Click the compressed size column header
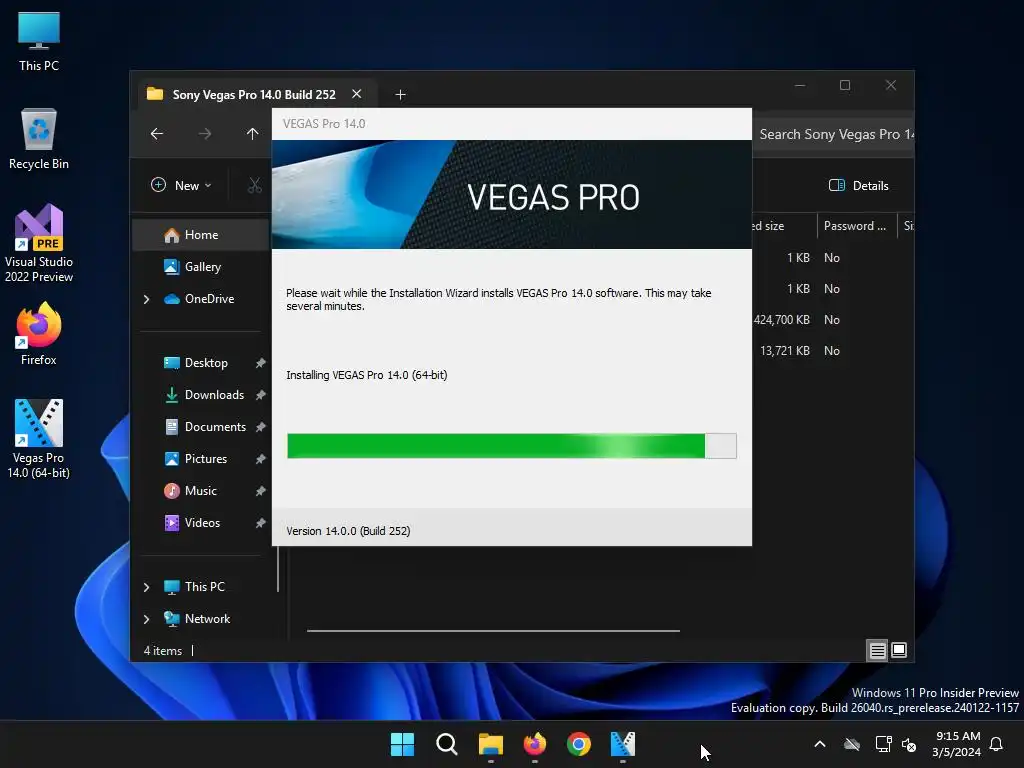The image size is (1024, 768). tap(784, 226)
